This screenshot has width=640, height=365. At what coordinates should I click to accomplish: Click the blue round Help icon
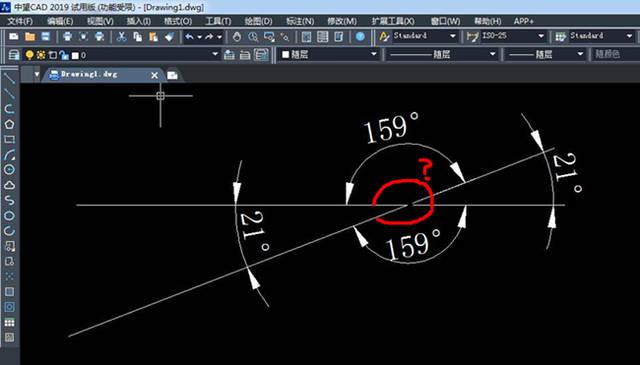point(360,37)
